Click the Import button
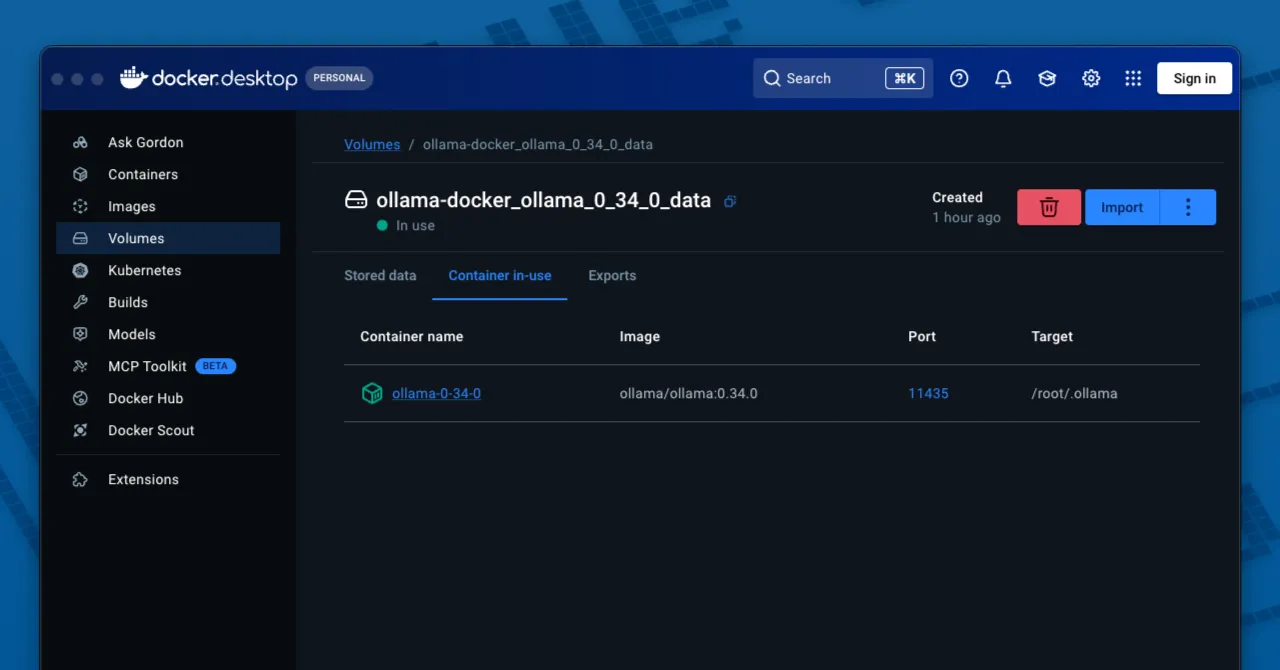1280x670 pixels. pos(1122,207)
